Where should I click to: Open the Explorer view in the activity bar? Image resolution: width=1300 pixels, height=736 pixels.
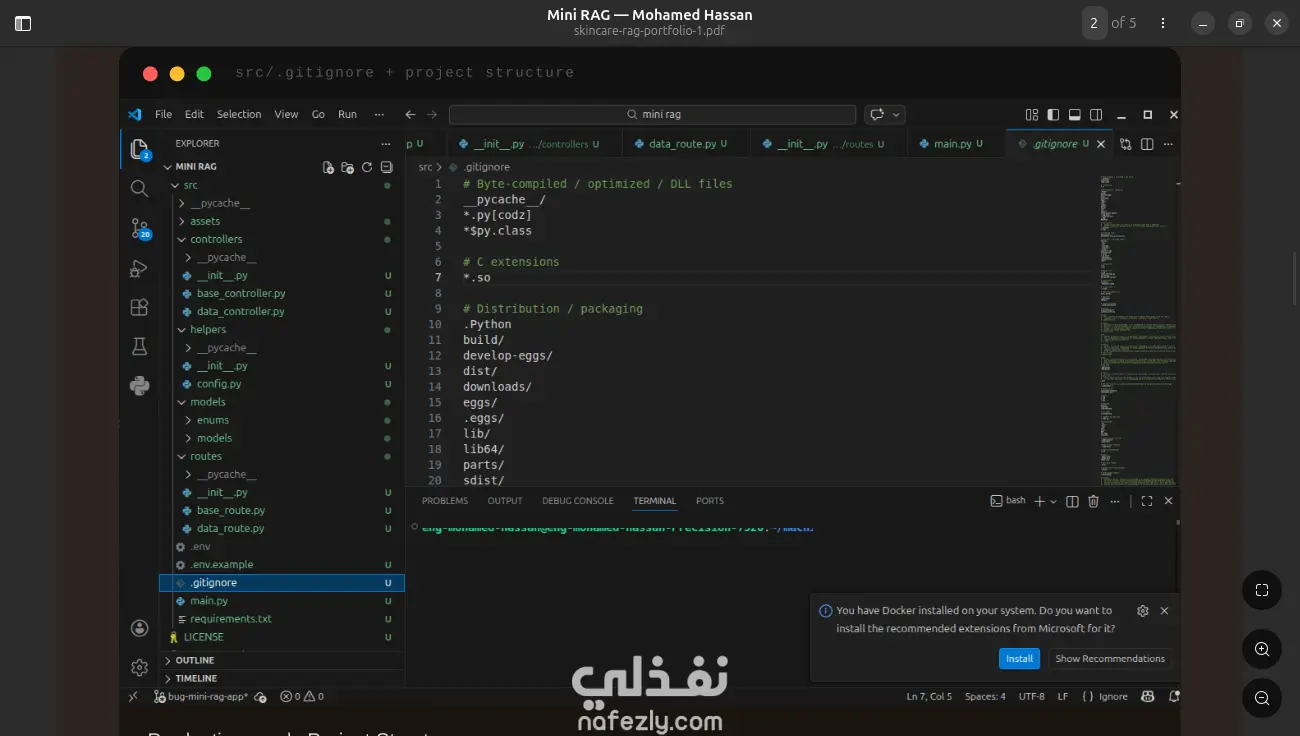coord(139,149)
